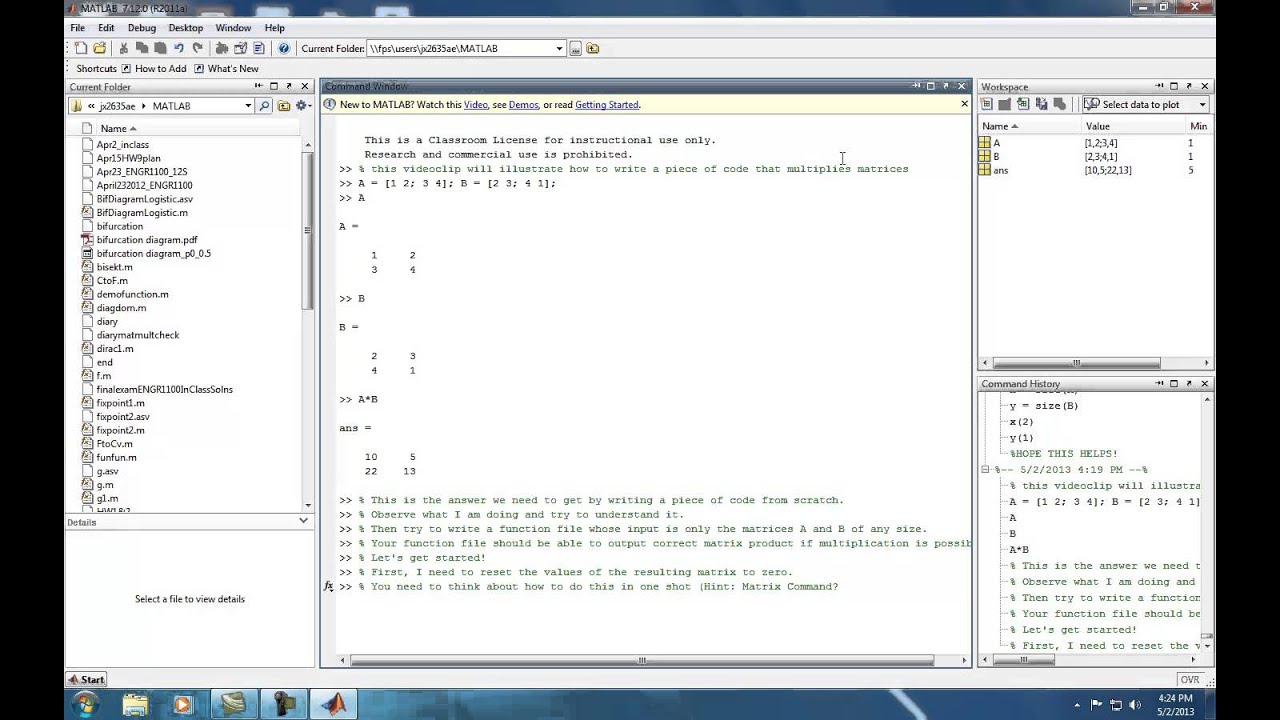This screenshot has height=720, width=1280.
Task: Open MATLAB Help question mark icon
Action: pos(283,48)
